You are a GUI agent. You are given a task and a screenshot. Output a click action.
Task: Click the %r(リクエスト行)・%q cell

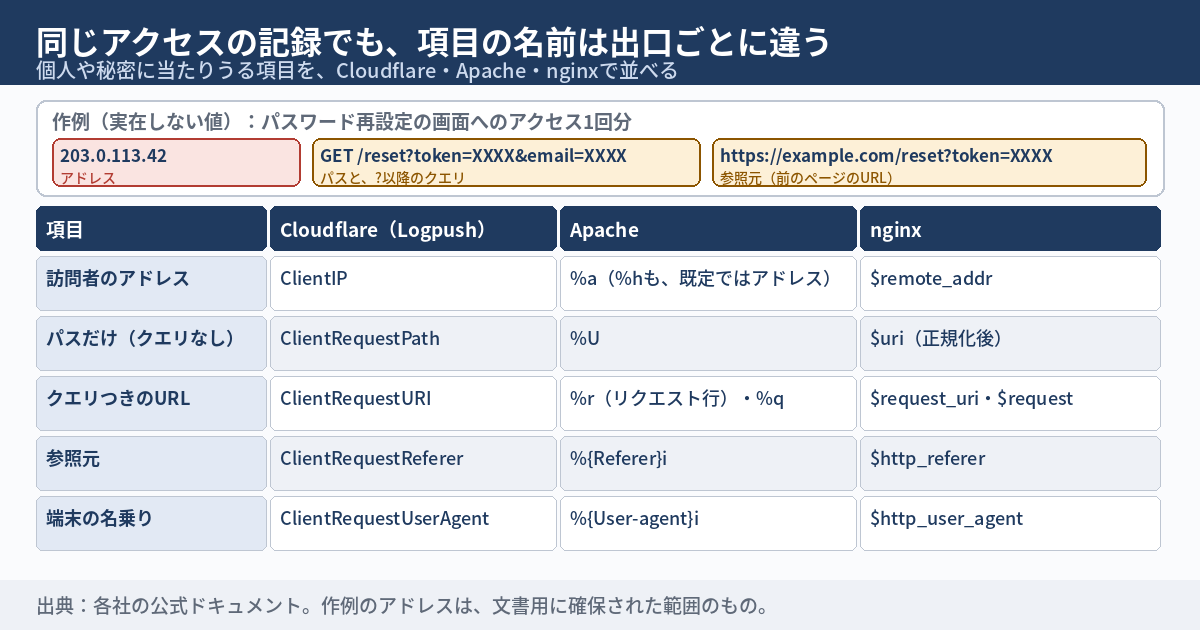pos(708,403)
